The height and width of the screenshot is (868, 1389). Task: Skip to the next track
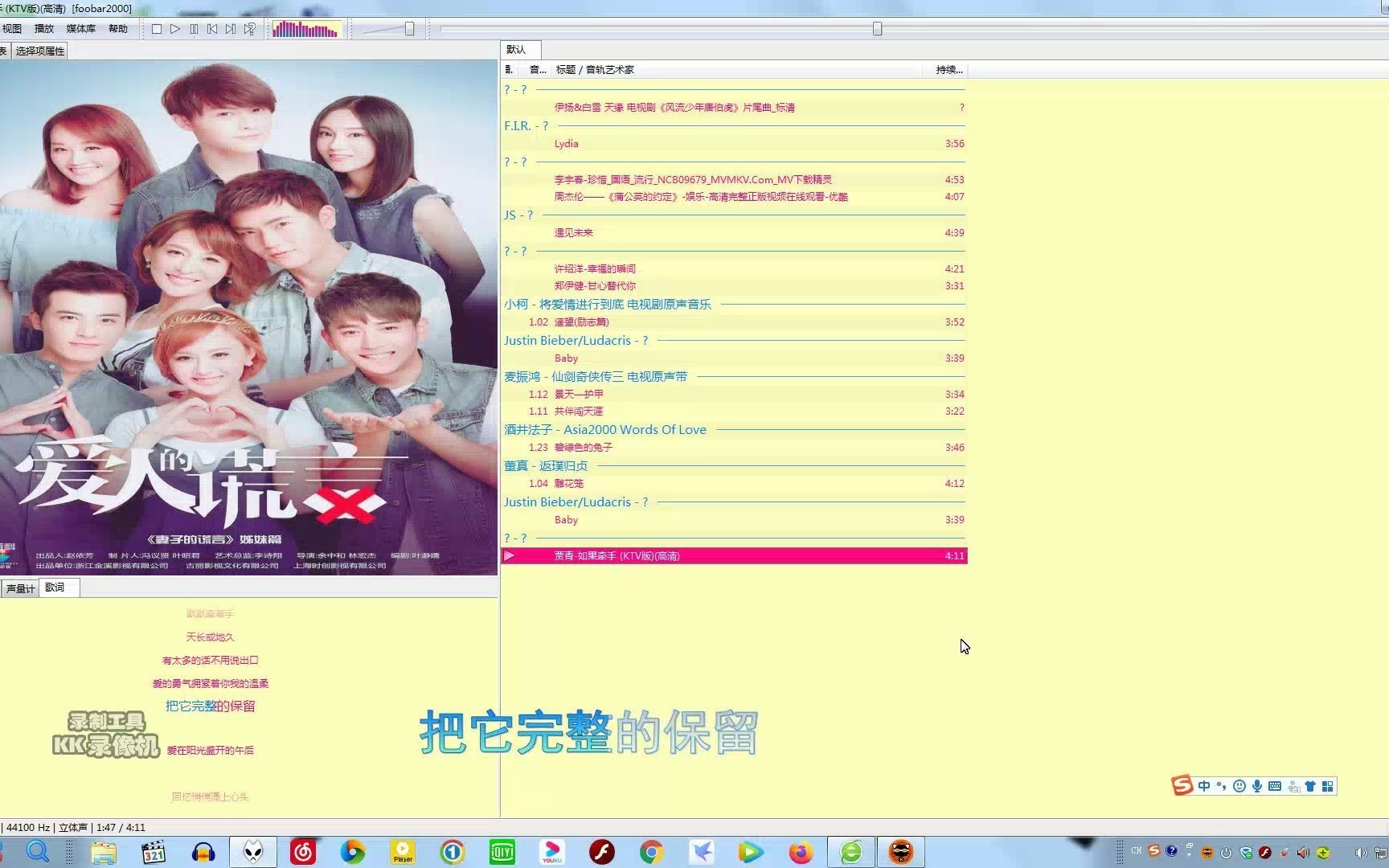tap(231, 29)
